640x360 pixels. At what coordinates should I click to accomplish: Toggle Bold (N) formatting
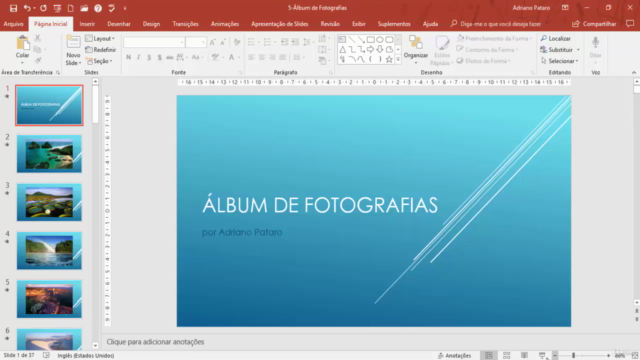pos(129,58)
